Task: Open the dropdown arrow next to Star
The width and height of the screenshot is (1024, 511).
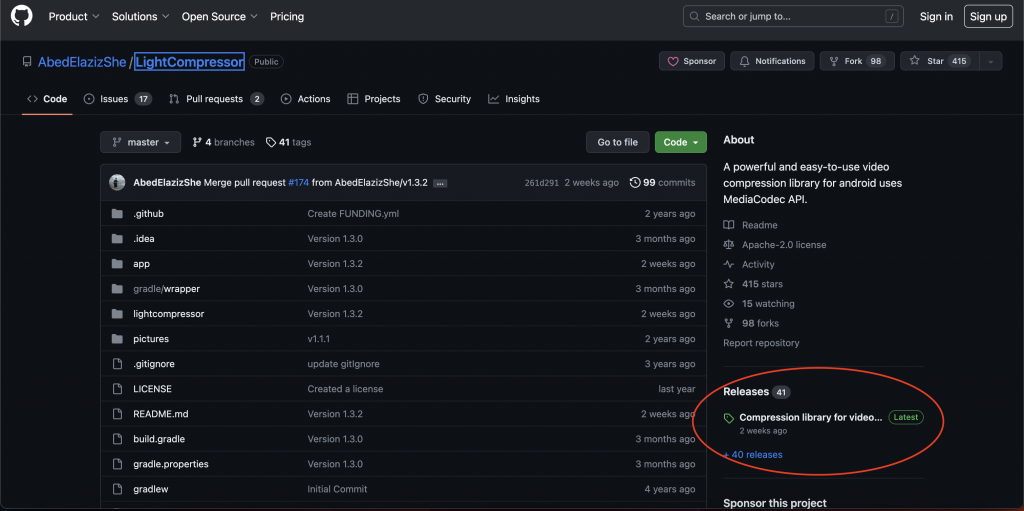Action: (991, 61)
